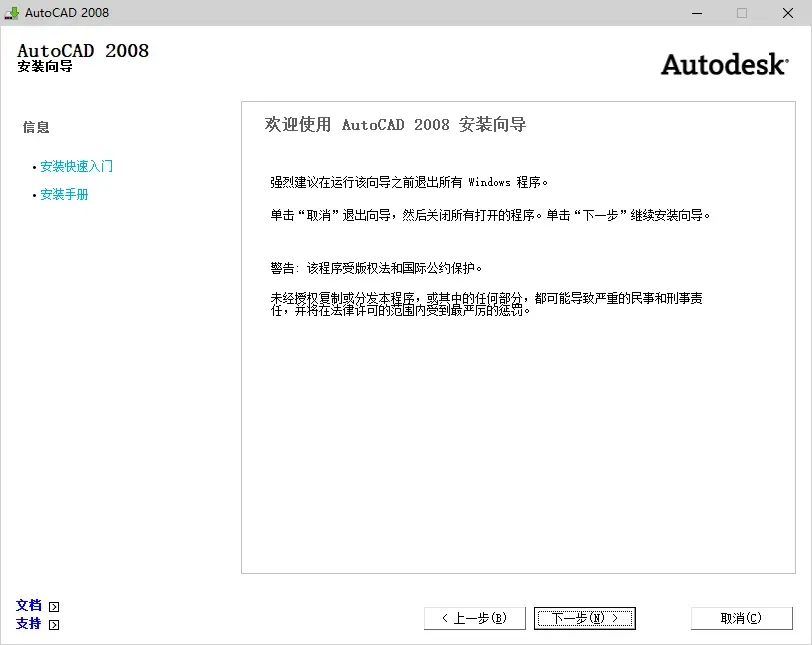Click the 安装向导 subtitle under AutoCAD 2008
812x645 pixels.
(45, 66)
